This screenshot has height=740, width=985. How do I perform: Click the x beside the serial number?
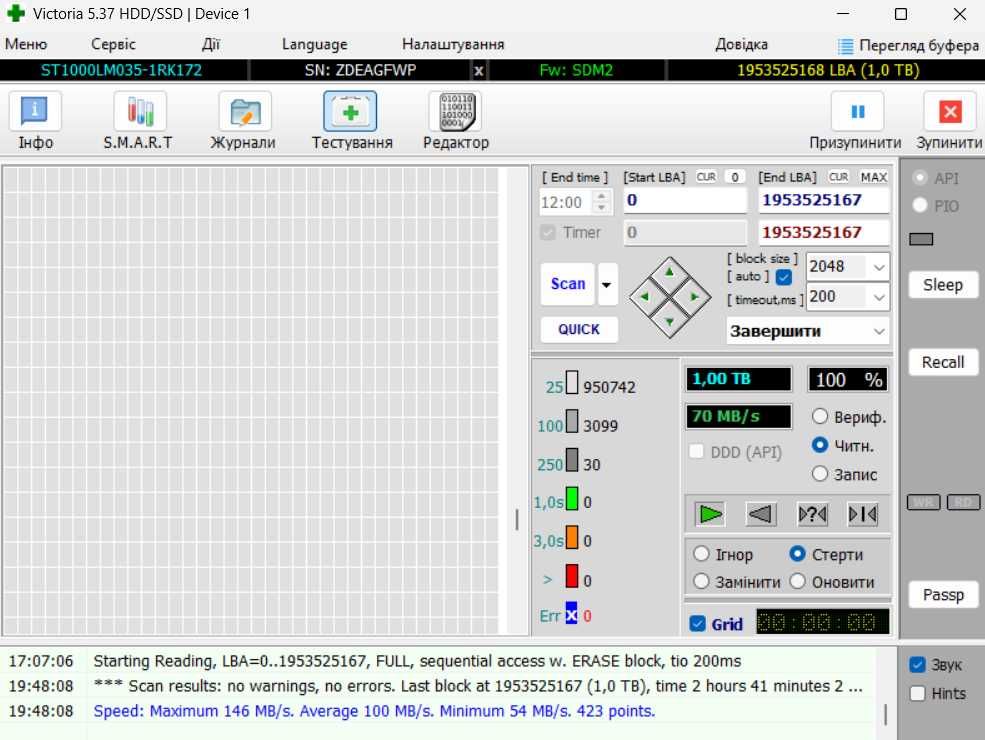tap(479, 70)
